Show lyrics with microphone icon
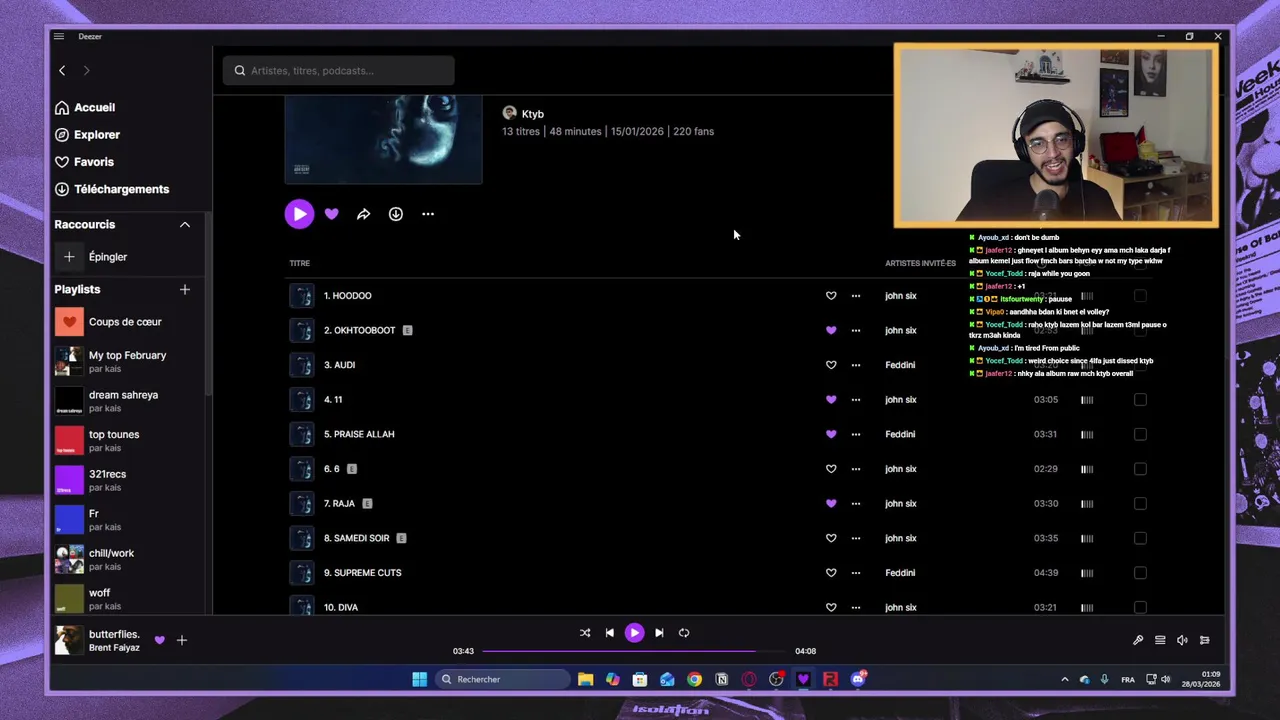1280x720 pixels. [1138, 641]
